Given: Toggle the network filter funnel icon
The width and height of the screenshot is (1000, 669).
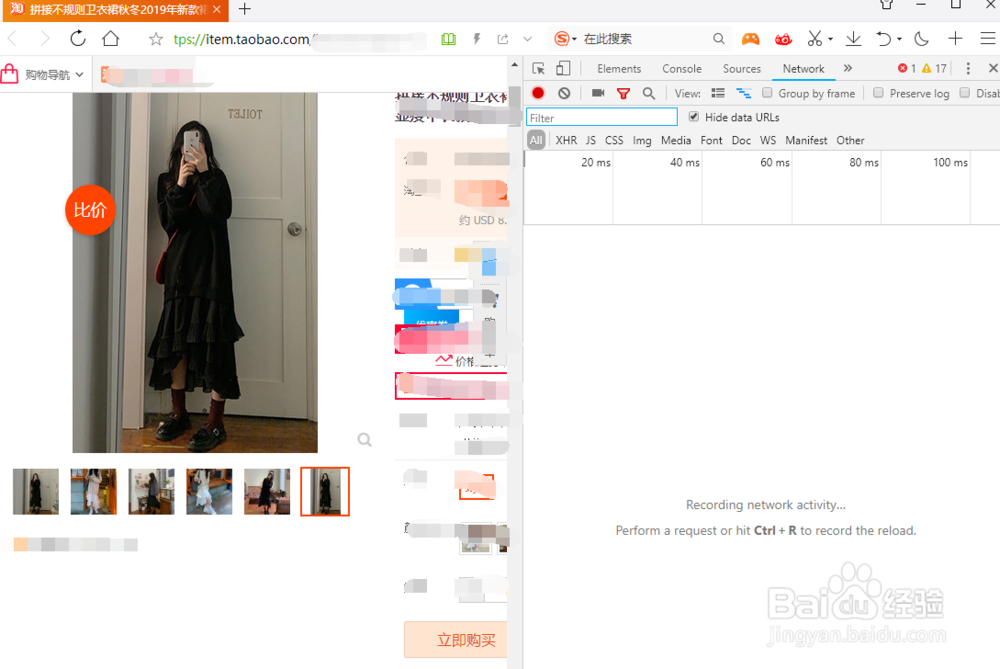Looking at the screenshot, I should coord(623,94).
